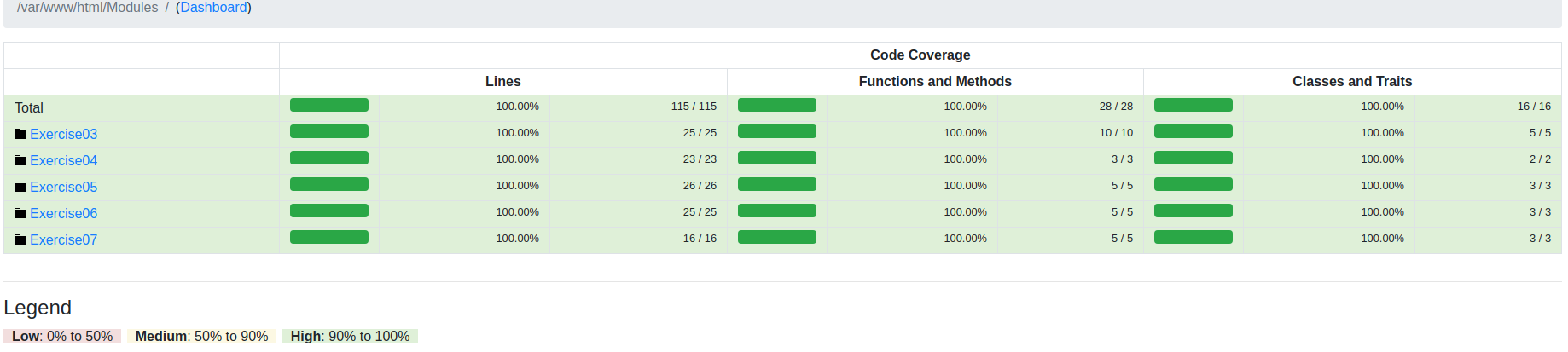
Task: Click the Medium: 50% to 90% legend swatch
Action: coord(201,337)
